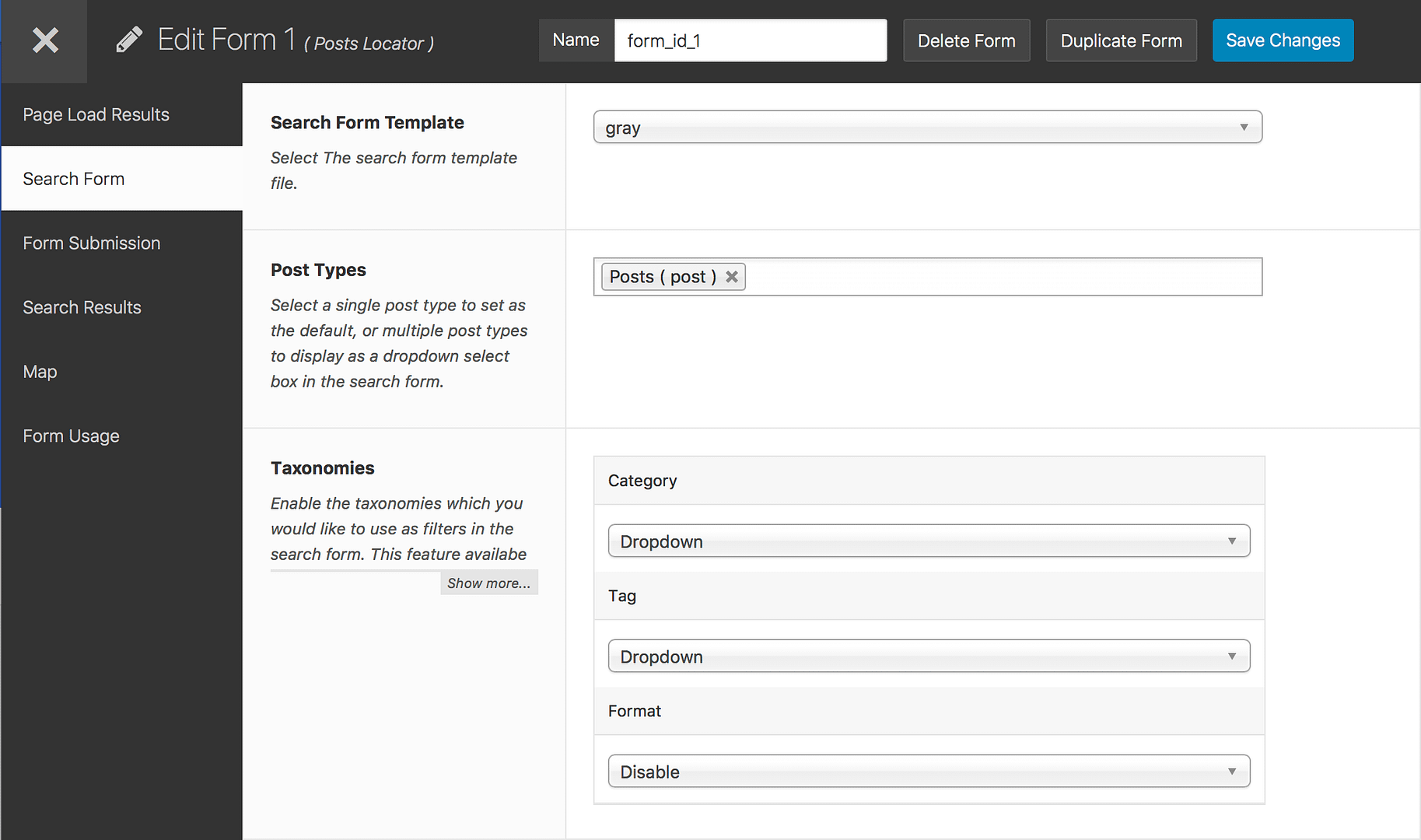Image resolution: width=1421 pixels, height=840 pixels.
Task: Change the Format taxonomy Disable dropdown
Action: [929, 772]
